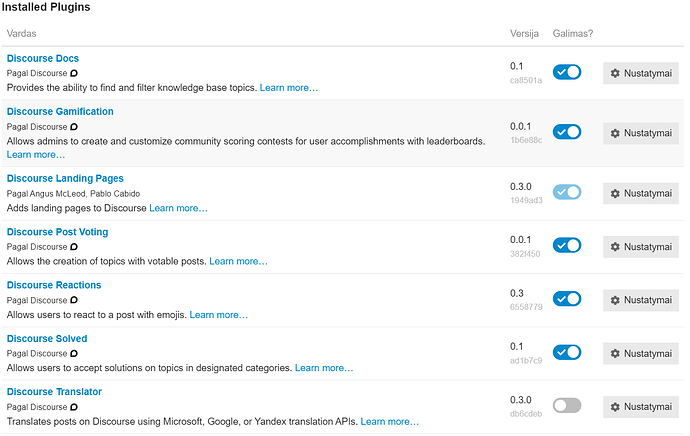Switch off the Discourse Reactions plugin
Image resolution: width=690 pixels, height=436 pixels.
pos(567,299)
